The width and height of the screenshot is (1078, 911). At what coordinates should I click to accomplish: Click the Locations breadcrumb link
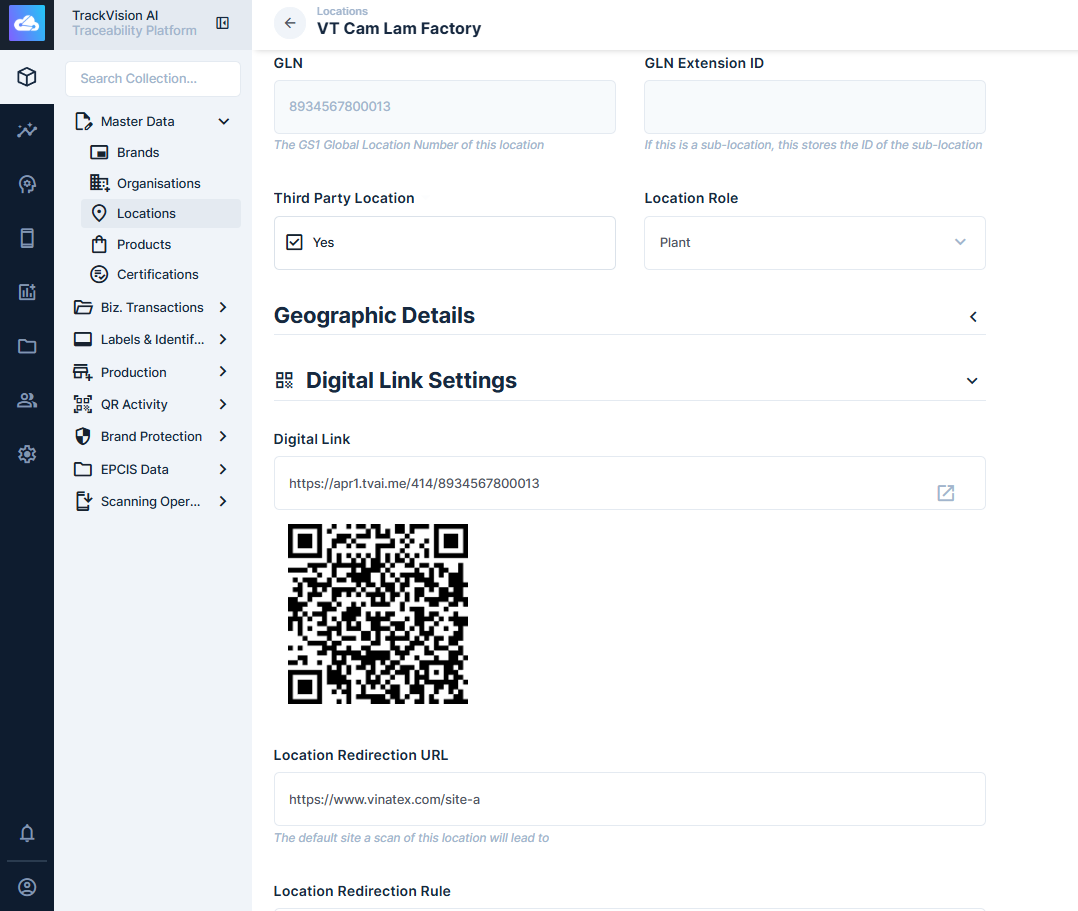(x=342, y=11)
